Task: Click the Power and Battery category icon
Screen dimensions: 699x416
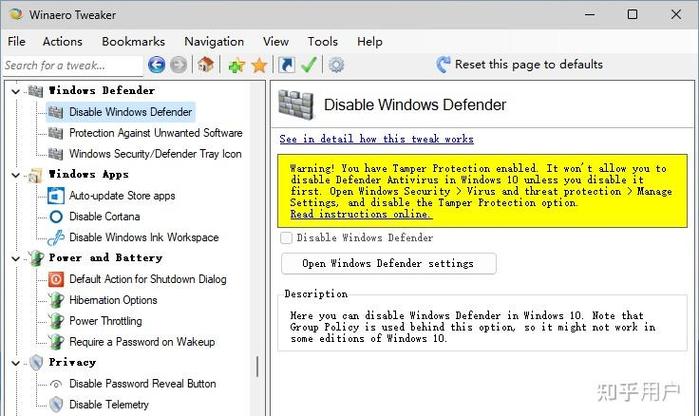Action: click(x=36, y=258)
